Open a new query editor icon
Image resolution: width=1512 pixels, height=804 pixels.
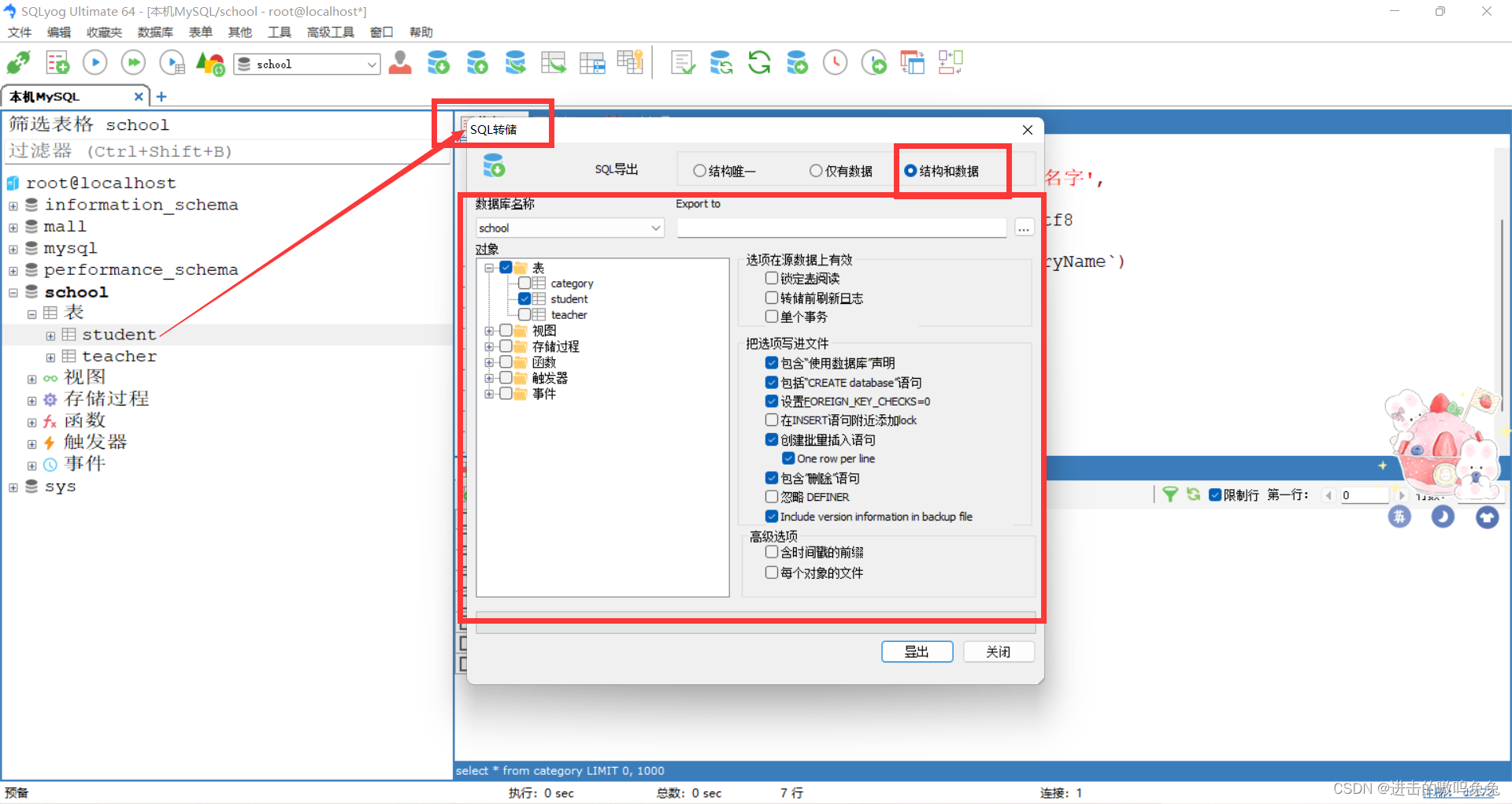[x=57, y=62]
